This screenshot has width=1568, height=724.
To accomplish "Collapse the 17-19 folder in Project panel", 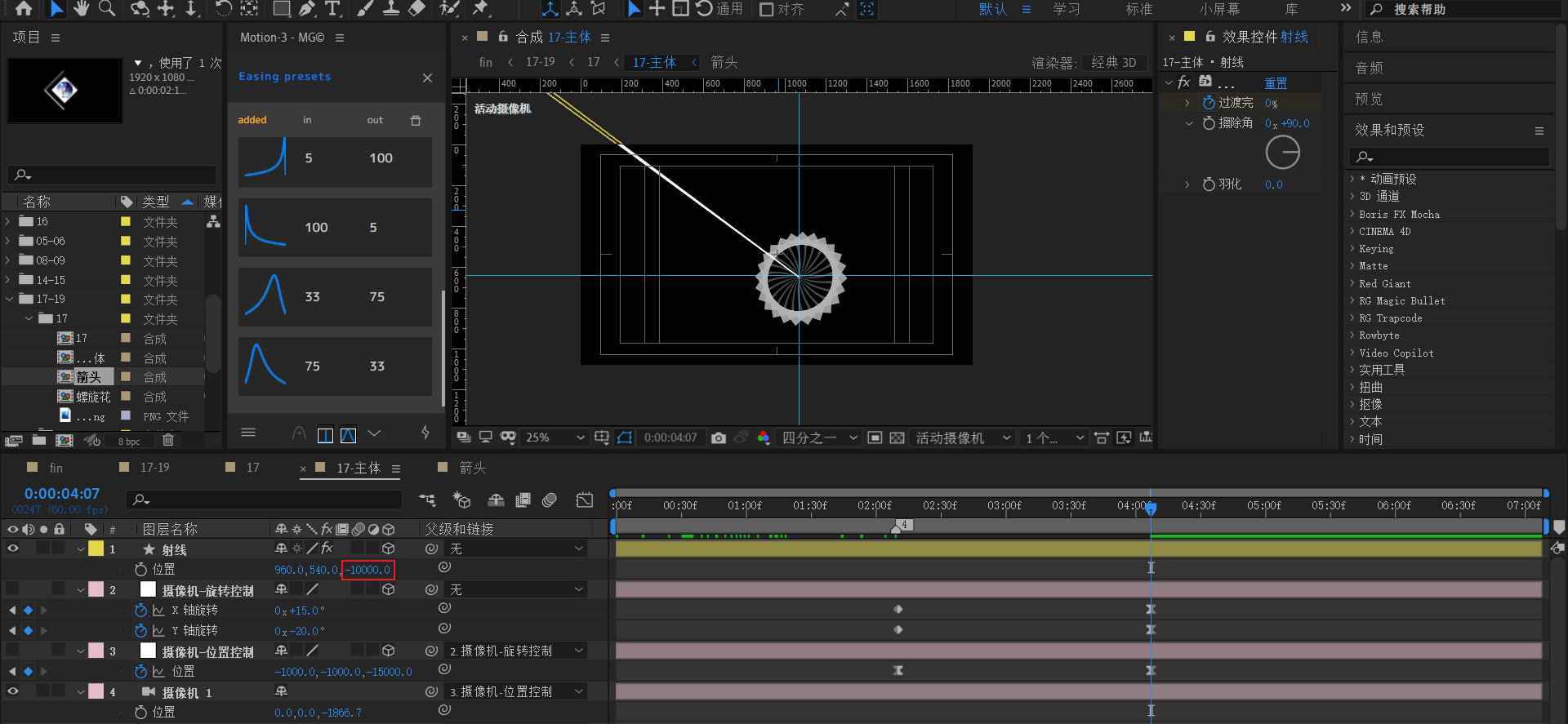I will click(10, 300).
